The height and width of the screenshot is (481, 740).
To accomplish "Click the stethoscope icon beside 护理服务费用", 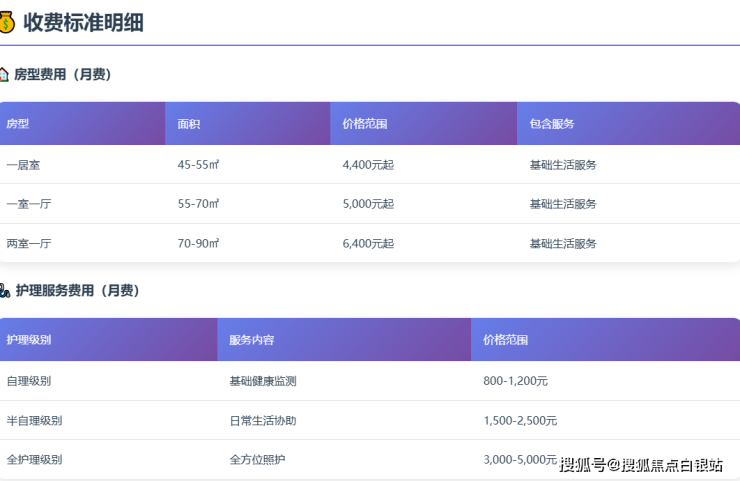I will click(4, 291).
